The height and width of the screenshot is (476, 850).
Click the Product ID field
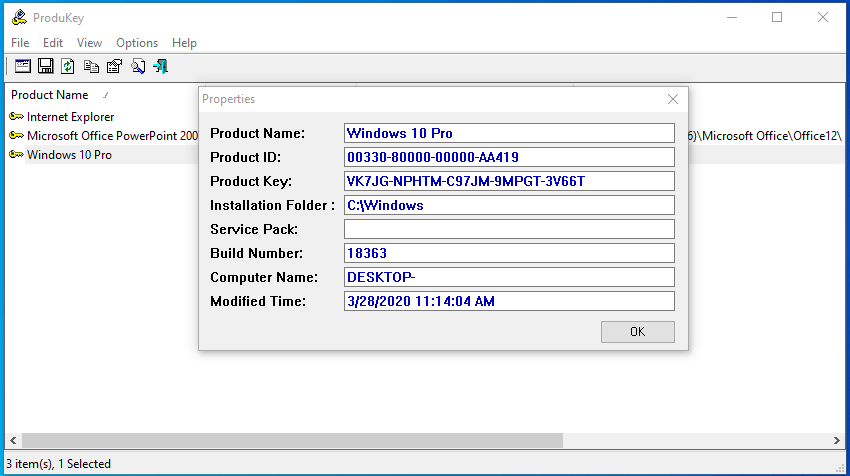coord(509,157)
